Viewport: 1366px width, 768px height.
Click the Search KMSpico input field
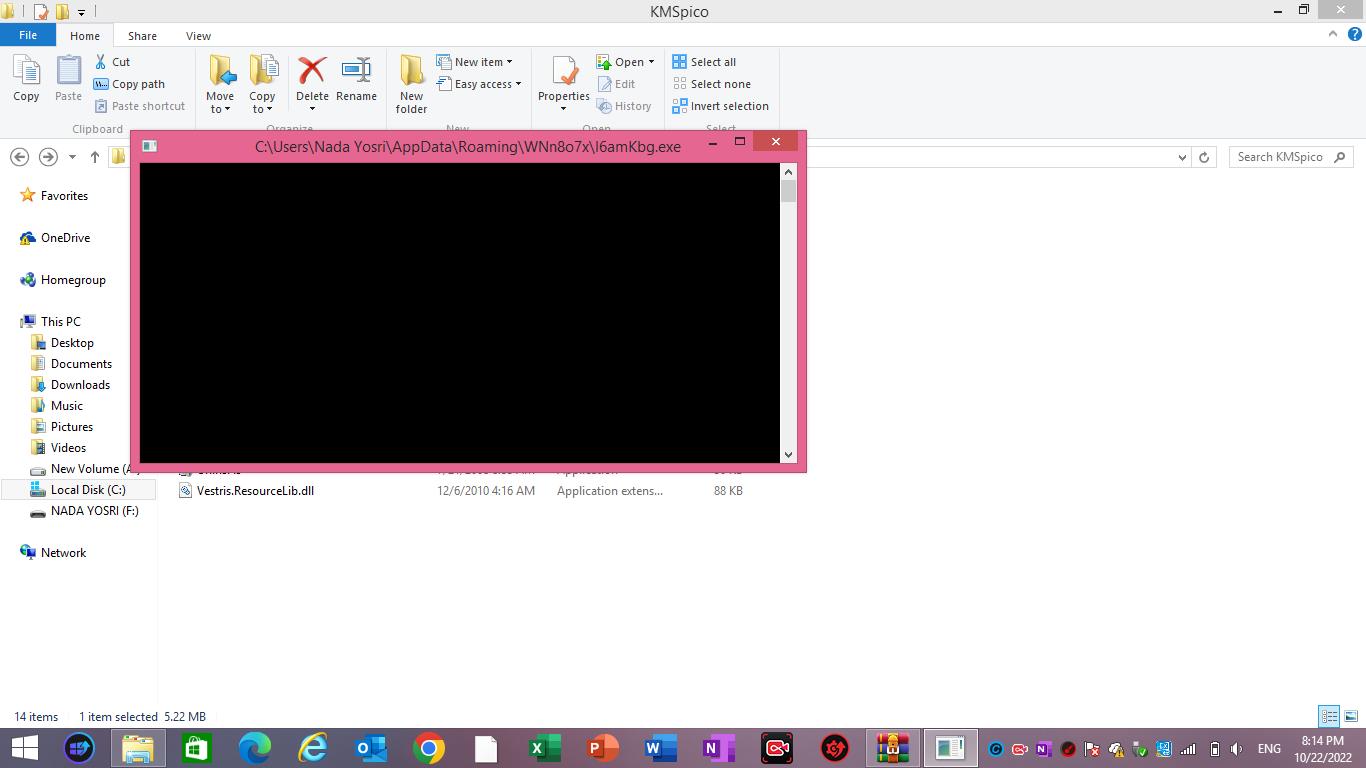(x=1280, y=157)
